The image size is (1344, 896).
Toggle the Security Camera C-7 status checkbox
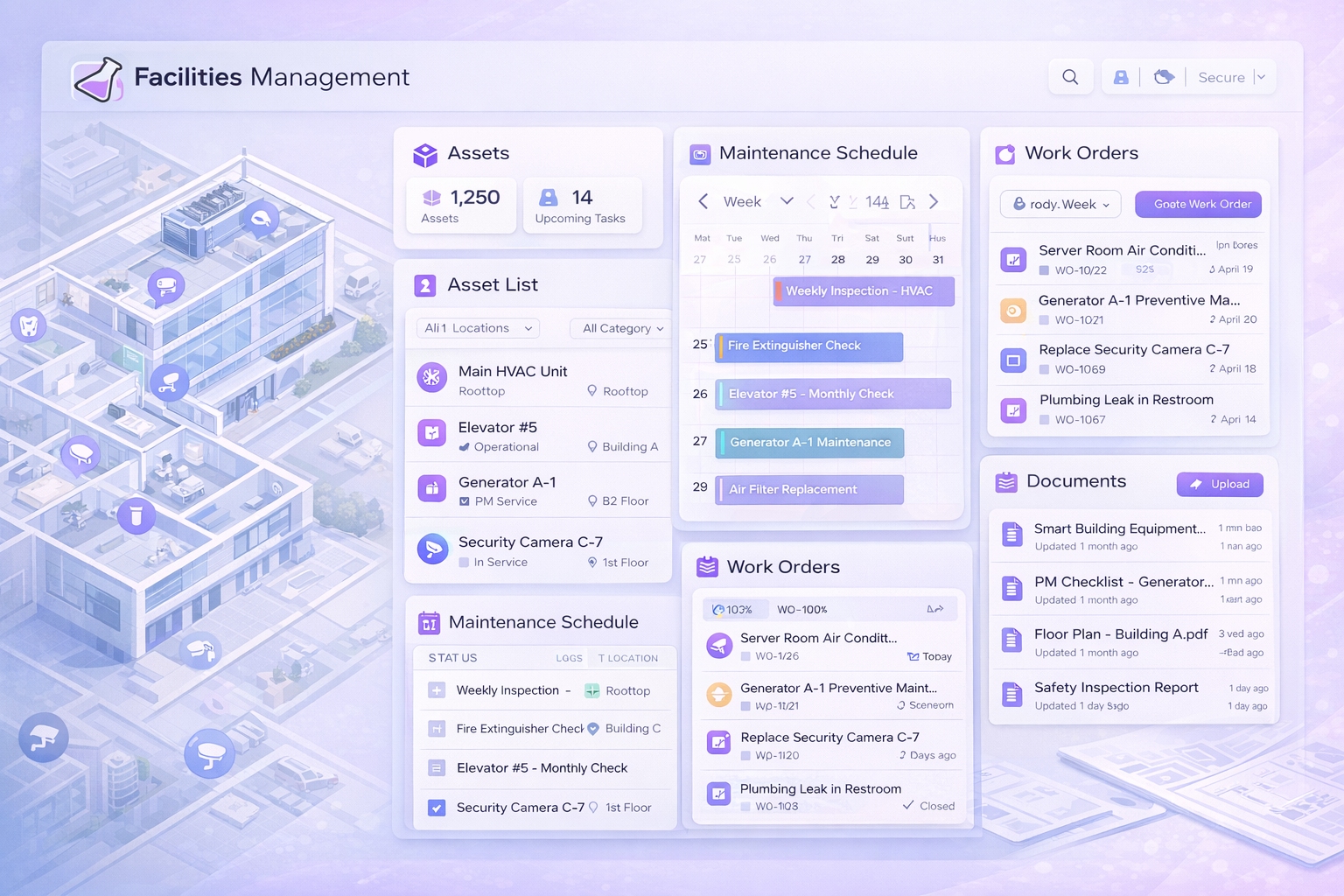pyautogui.click(x=437, y=808)
